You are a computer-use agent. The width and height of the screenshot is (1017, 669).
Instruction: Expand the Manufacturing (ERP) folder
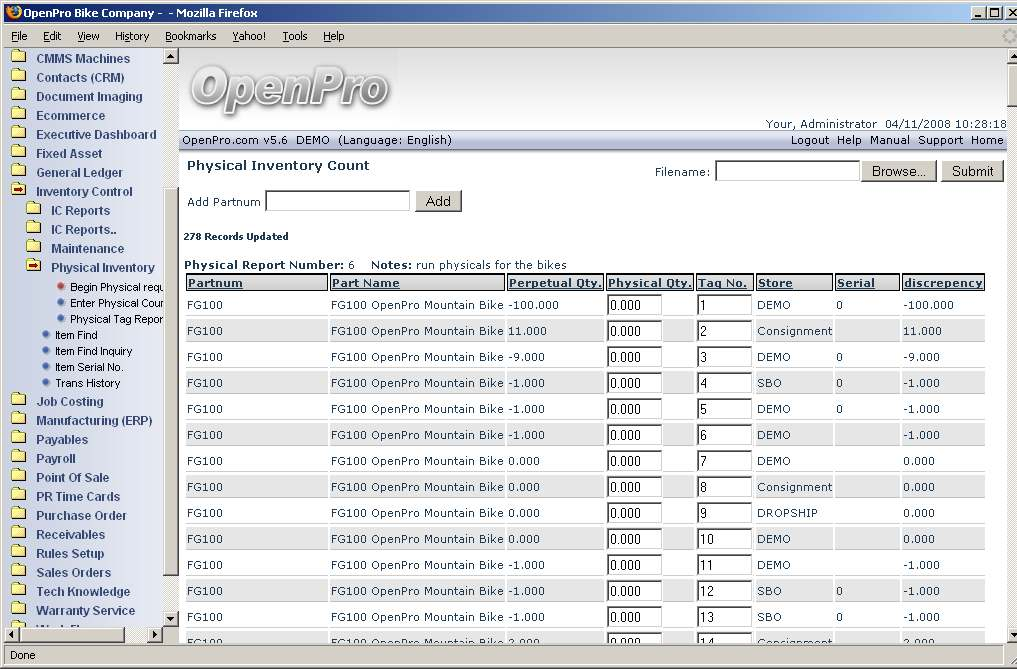[94, 420]
